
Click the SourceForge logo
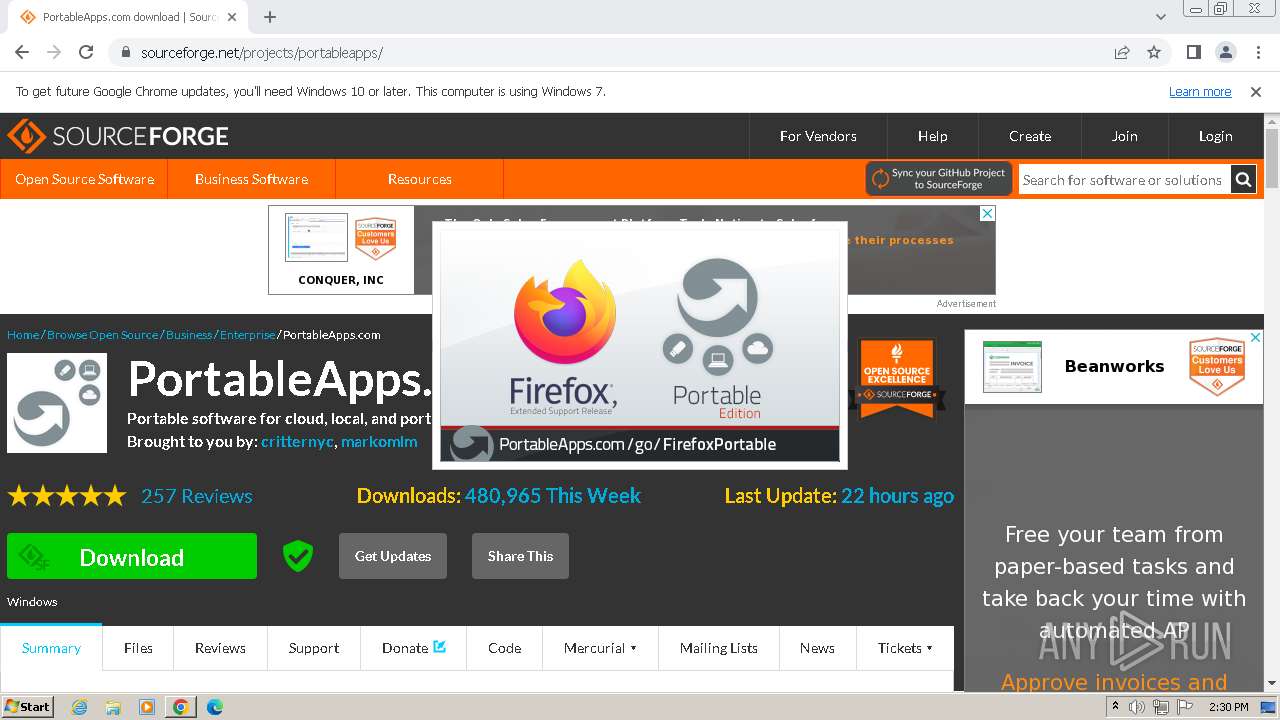click(x=118, y=136)
